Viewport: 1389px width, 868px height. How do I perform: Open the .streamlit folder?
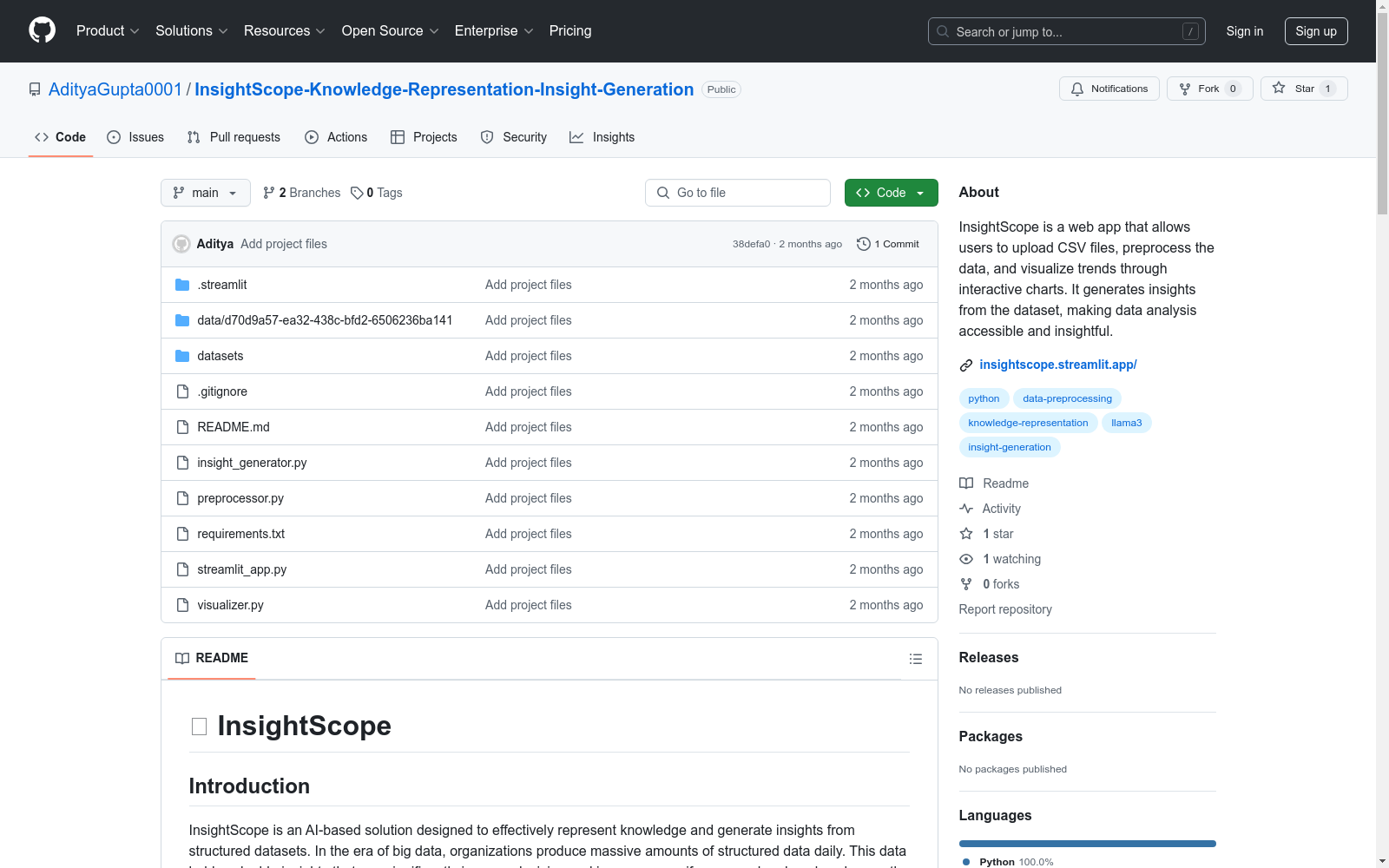pos(222,285)
